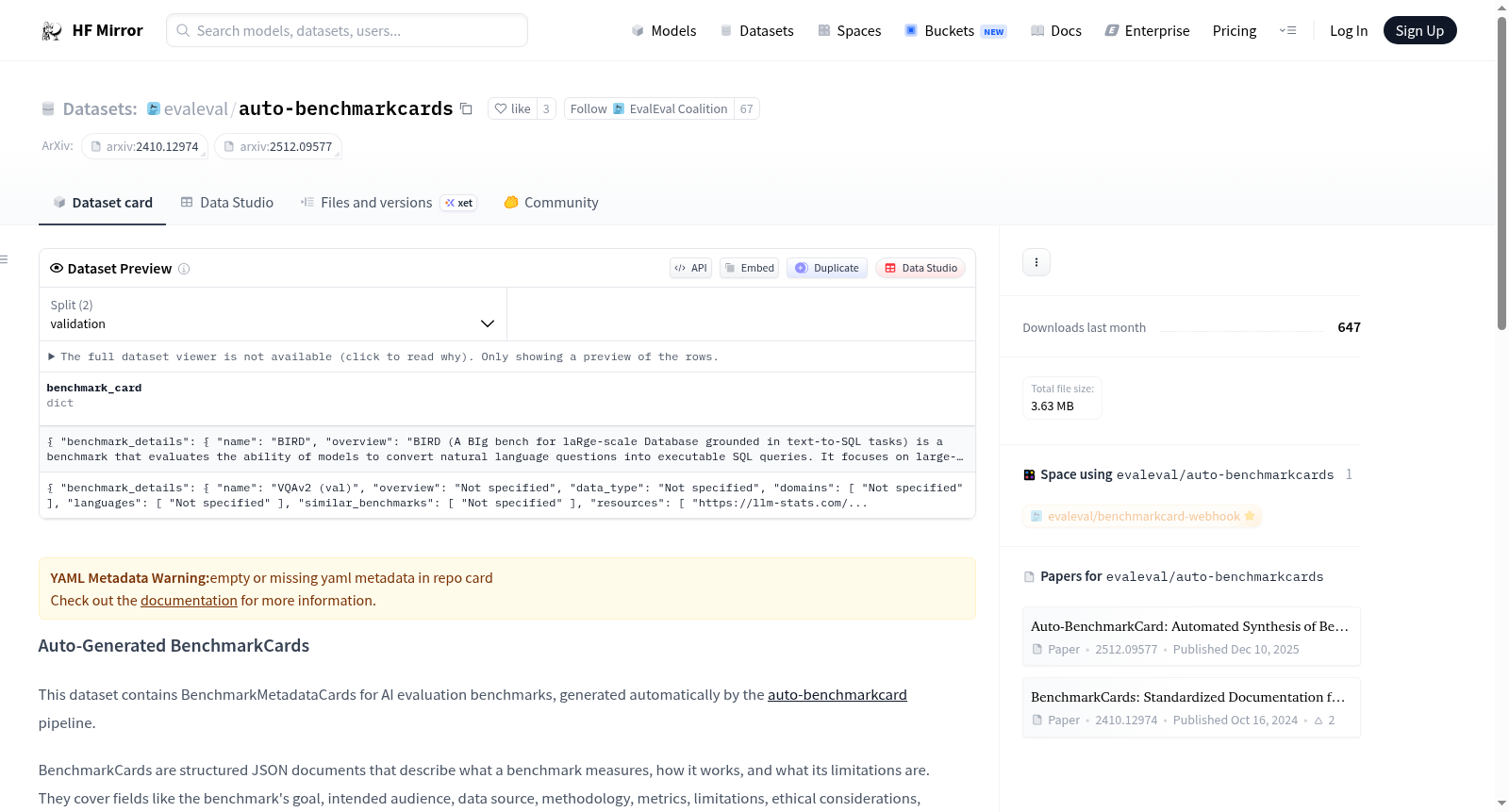Open Enterprise in the navigation
Viewport: 1509px width, 812px height.
click(1148, 31)
